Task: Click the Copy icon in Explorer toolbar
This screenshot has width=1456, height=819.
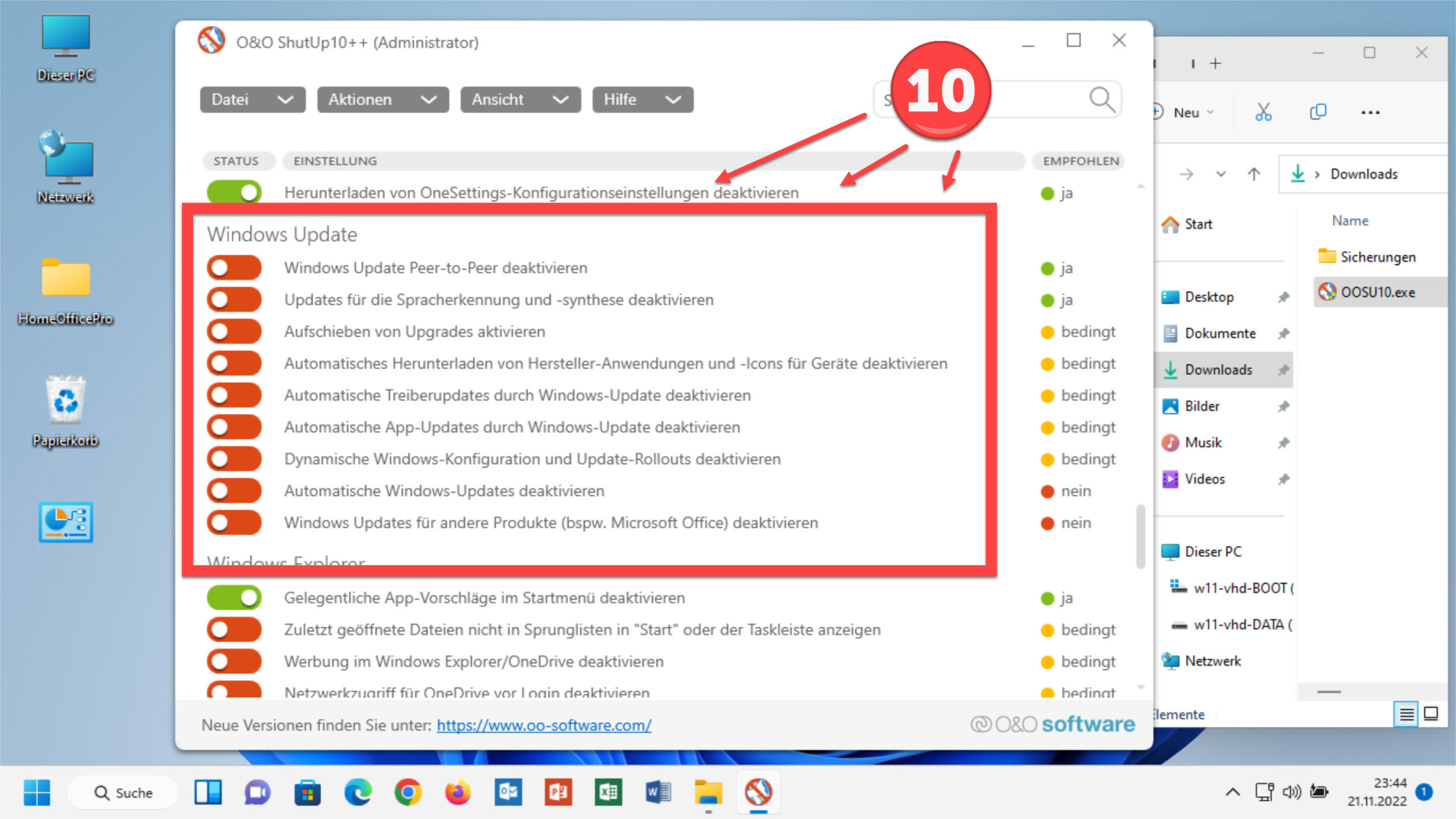Action: click(1318, 111)
